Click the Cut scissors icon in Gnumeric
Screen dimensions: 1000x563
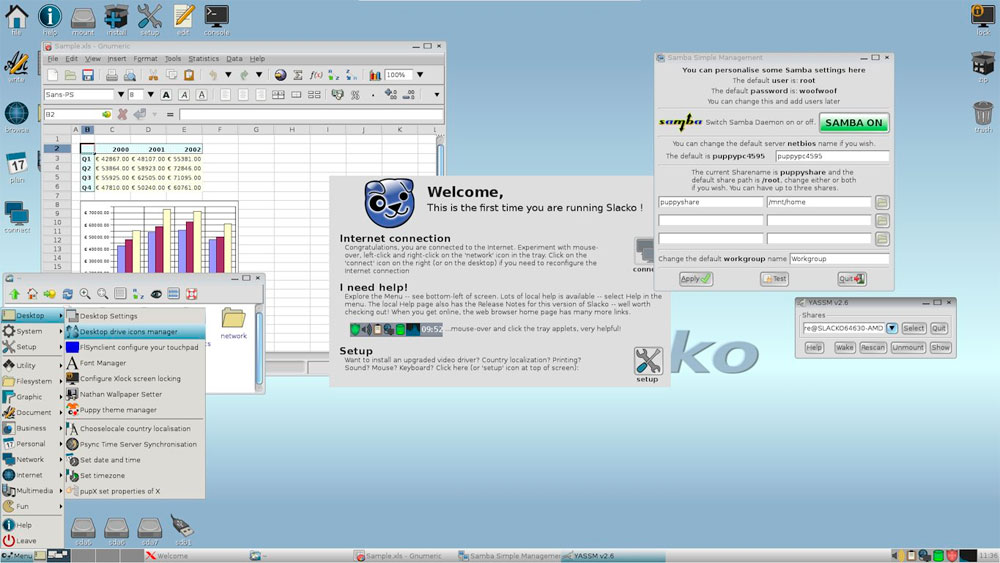[153, 75]
